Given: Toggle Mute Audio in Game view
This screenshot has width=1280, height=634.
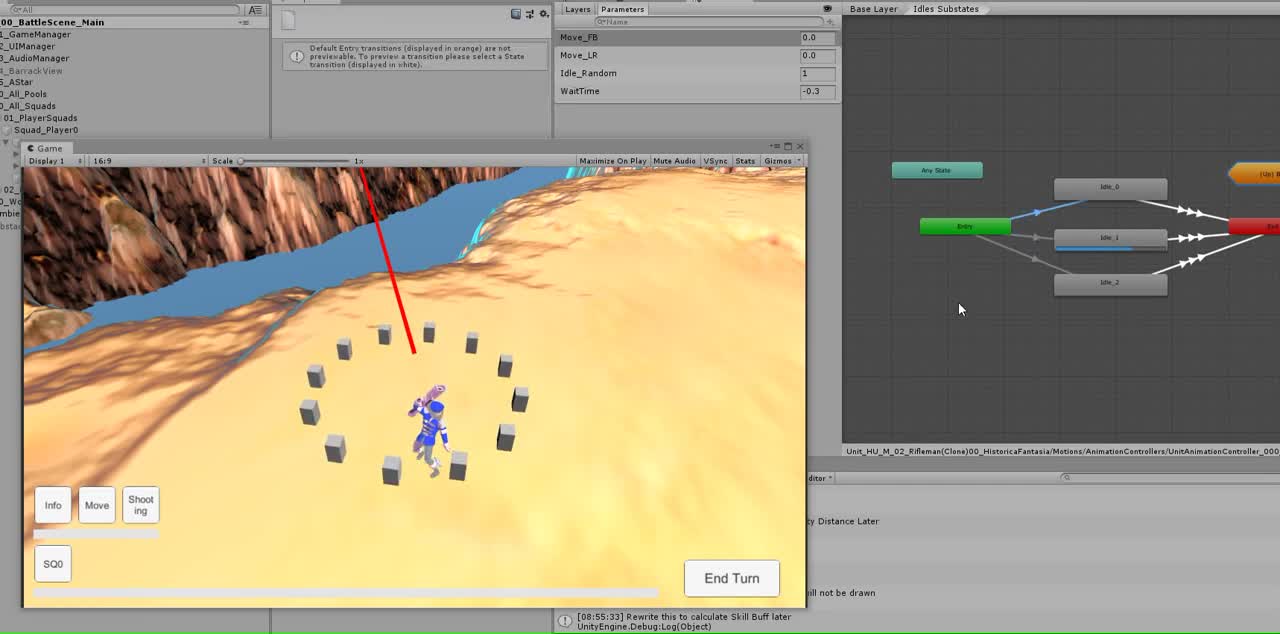Looking at the screenshot, I should pos(674,161).
